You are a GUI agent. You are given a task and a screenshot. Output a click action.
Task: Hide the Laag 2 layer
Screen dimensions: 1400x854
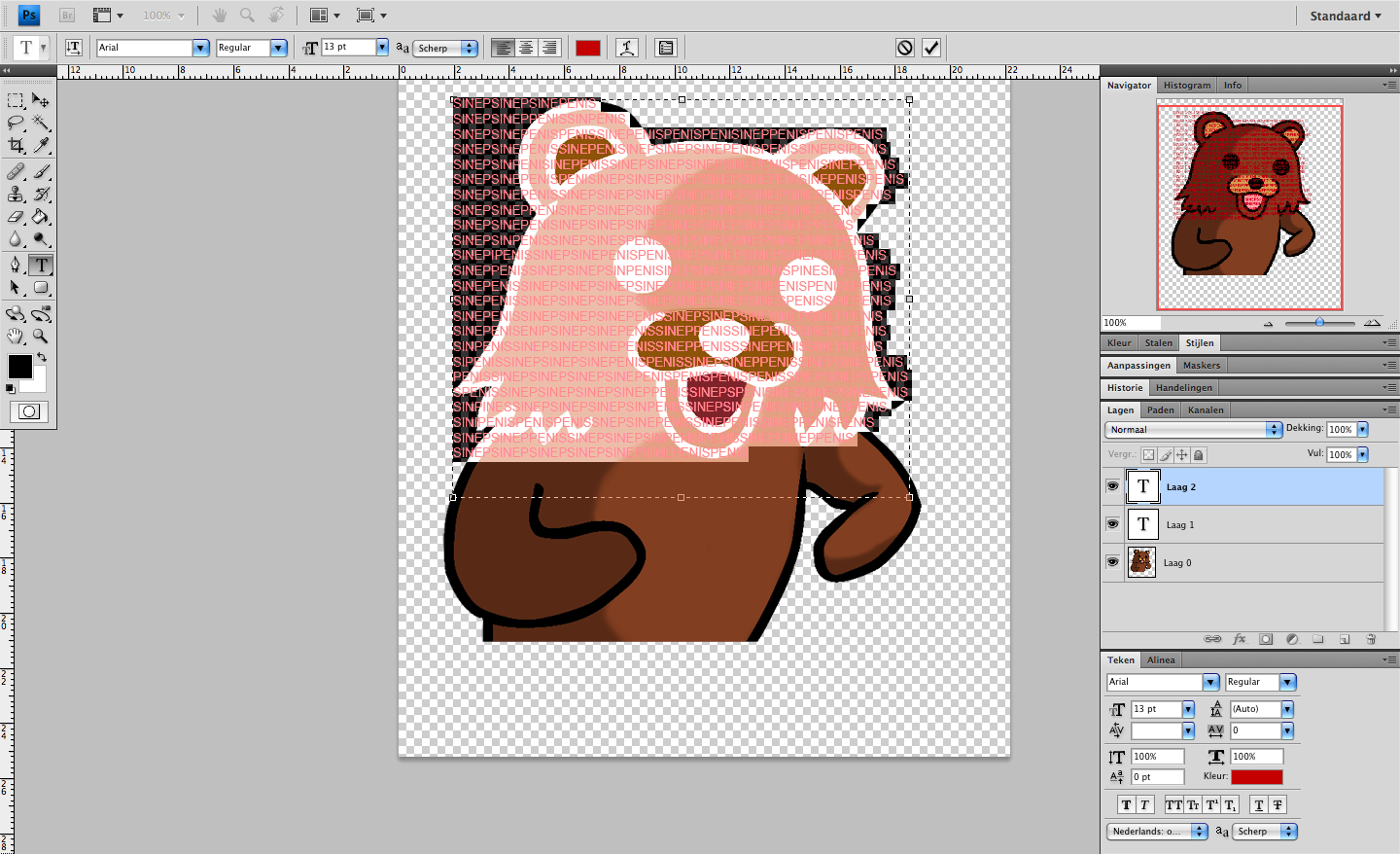tap(1113, 486)
